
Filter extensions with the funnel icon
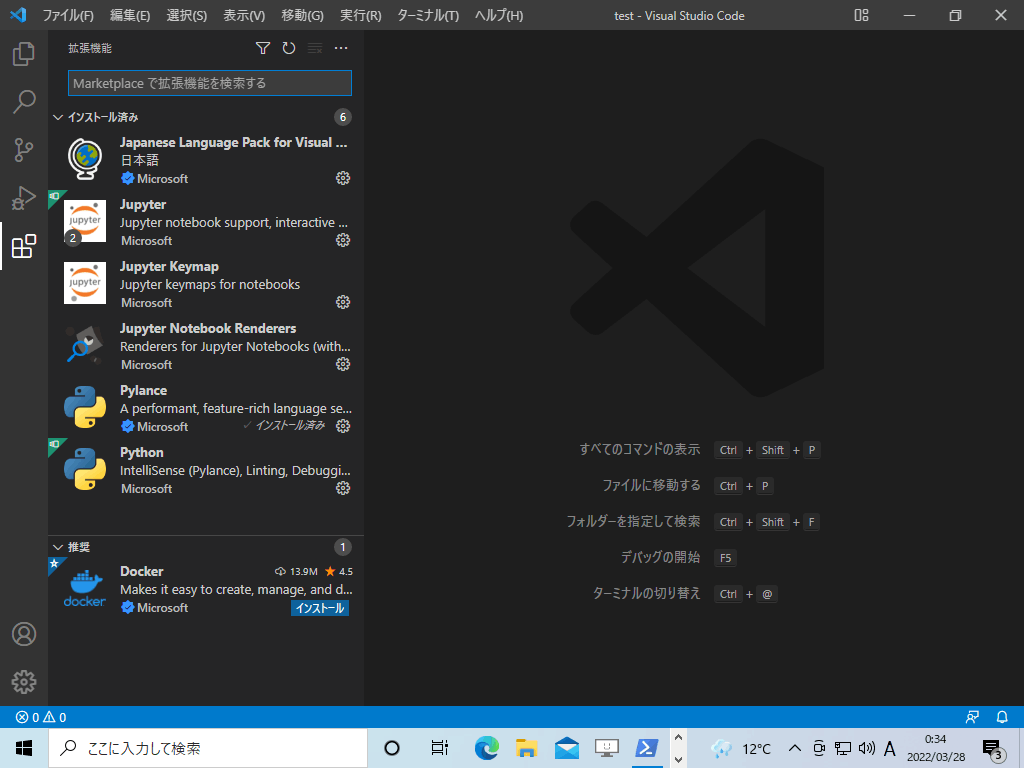(x=263, y=48)
